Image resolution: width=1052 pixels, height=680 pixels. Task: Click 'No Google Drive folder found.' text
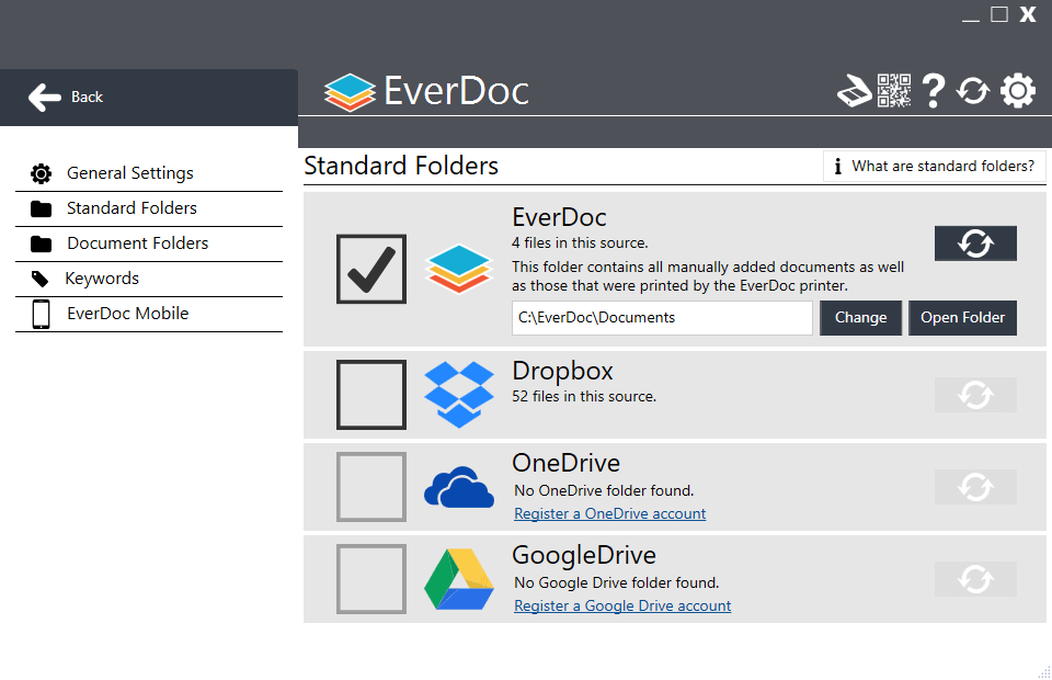coord(616,583)
